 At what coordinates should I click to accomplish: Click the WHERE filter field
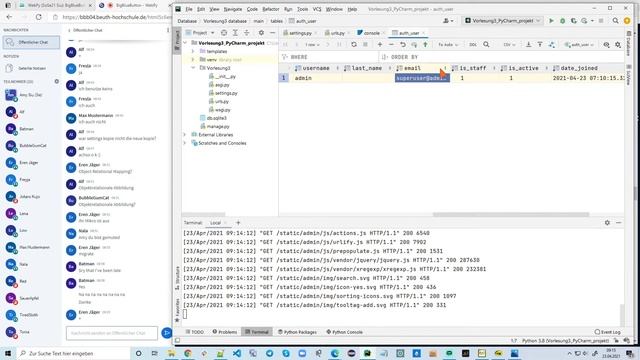[x=329, y=57]
